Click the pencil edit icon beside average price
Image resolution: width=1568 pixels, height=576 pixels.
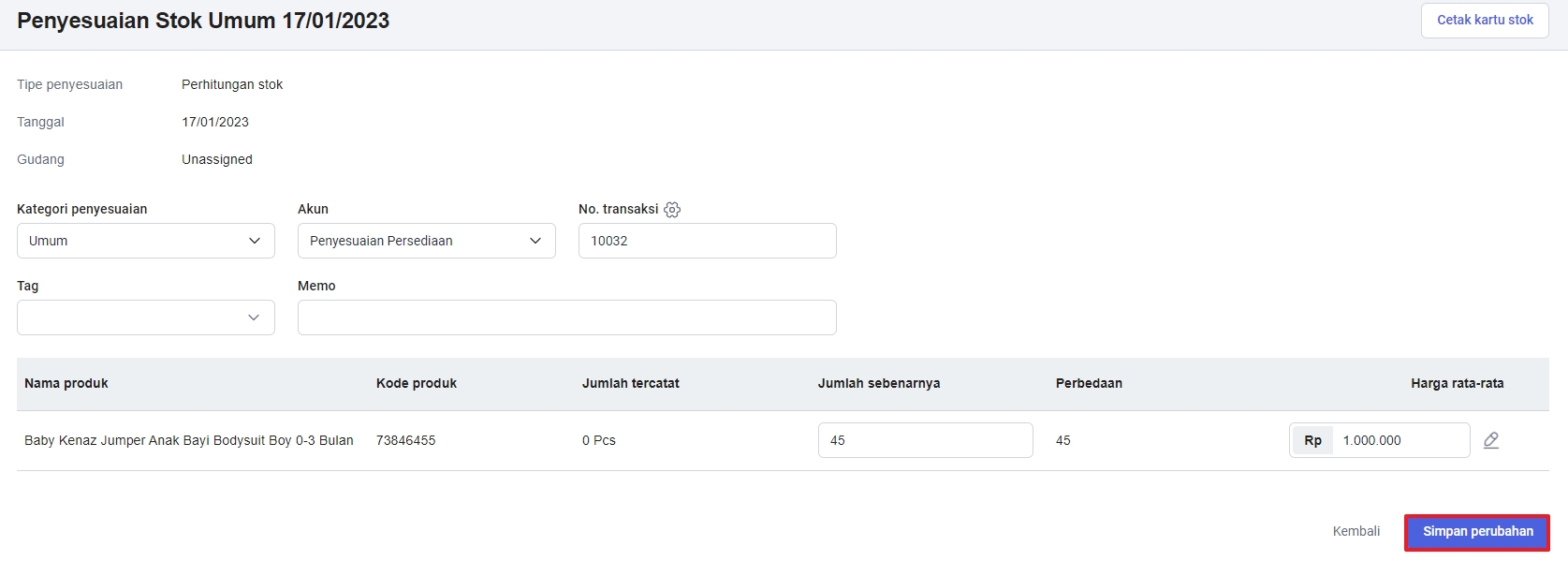[1491, 440]
